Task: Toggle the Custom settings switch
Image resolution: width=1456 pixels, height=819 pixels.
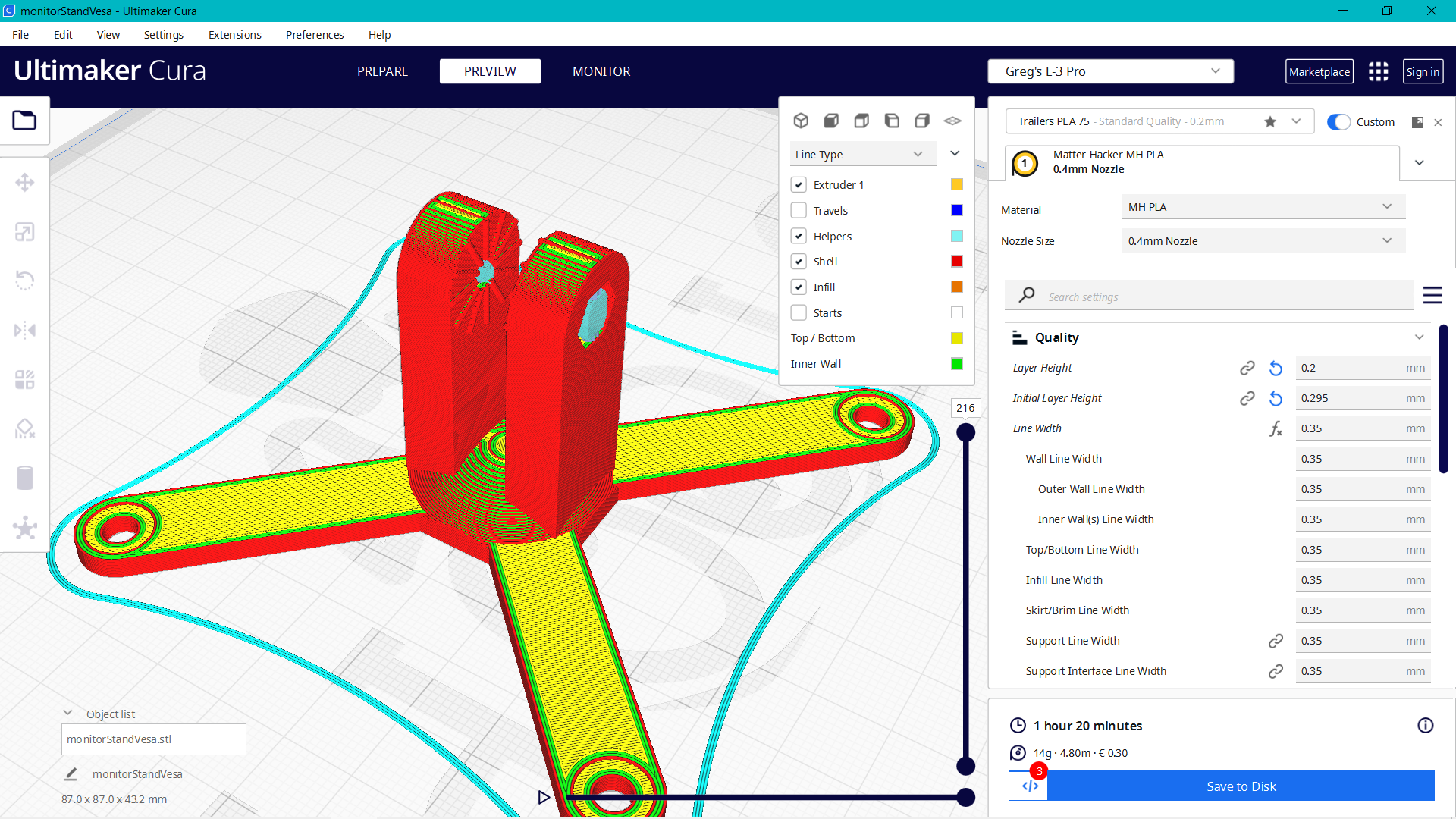Action: point(1338,122)
